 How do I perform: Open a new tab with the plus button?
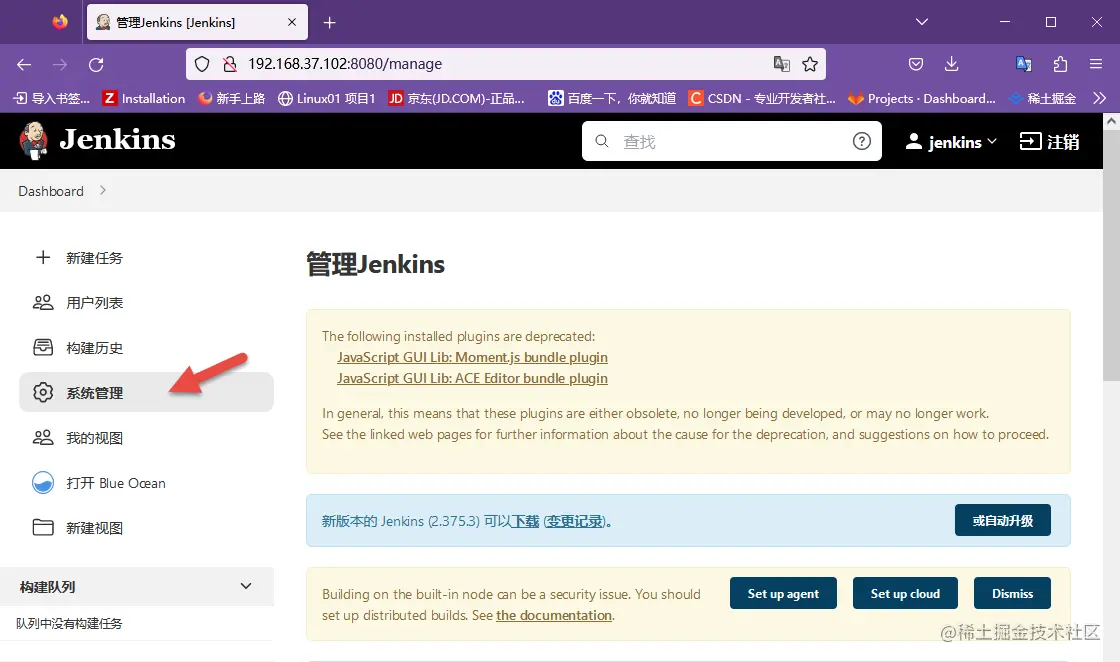click(x=329, y=23)
